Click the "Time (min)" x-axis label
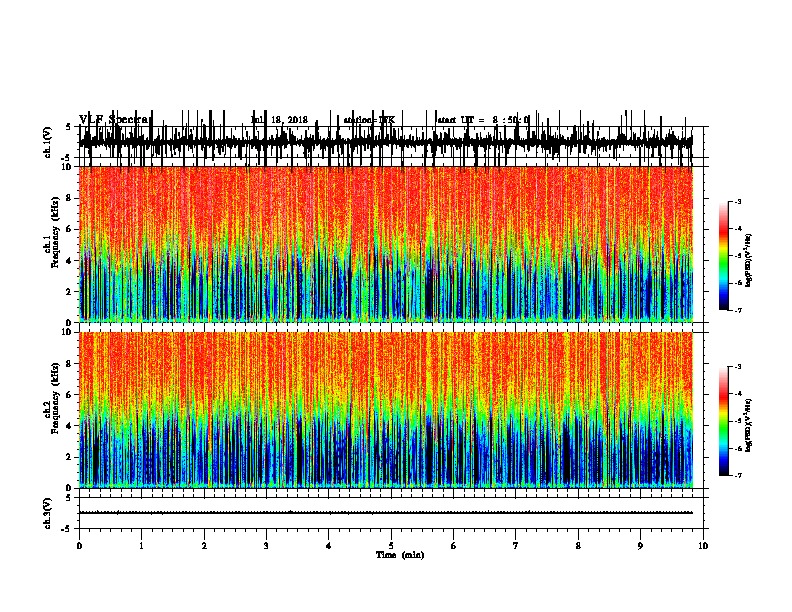792x612 pixels. coord(400,555)
